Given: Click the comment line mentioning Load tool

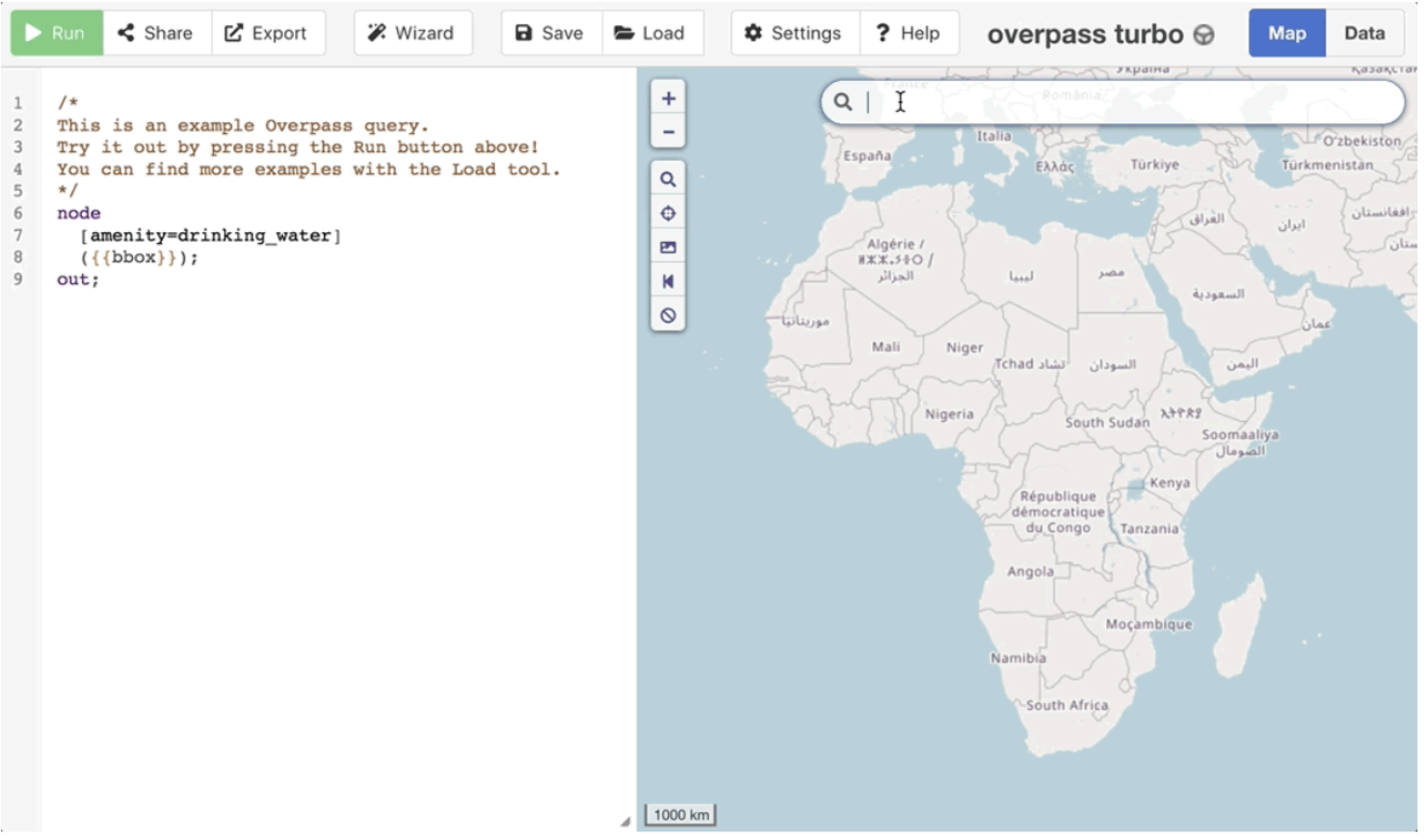Looking at the screenshot, I should click(x=307, y=170).
